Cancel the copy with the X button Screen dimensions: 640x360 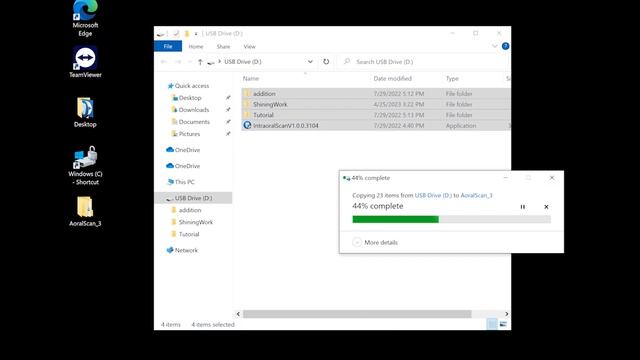tap(546, 207)
